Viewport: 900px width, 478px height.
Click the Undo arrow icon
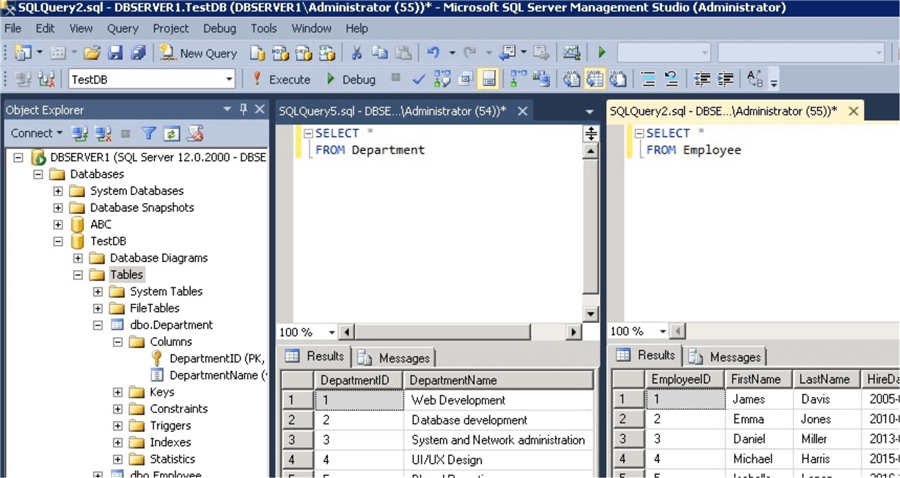pyautogui.click(x=433, y=53)
